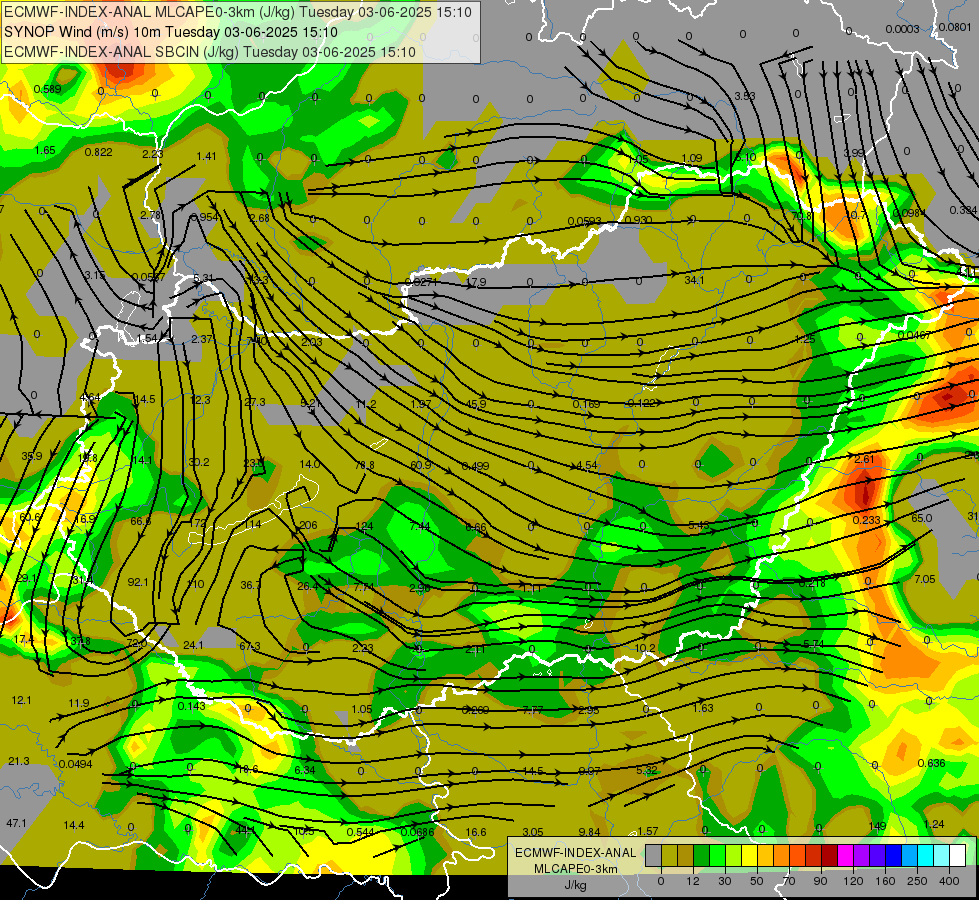The image size is (979, 900).
Task: Click the map value 7.05
Action: coord(925,579)
